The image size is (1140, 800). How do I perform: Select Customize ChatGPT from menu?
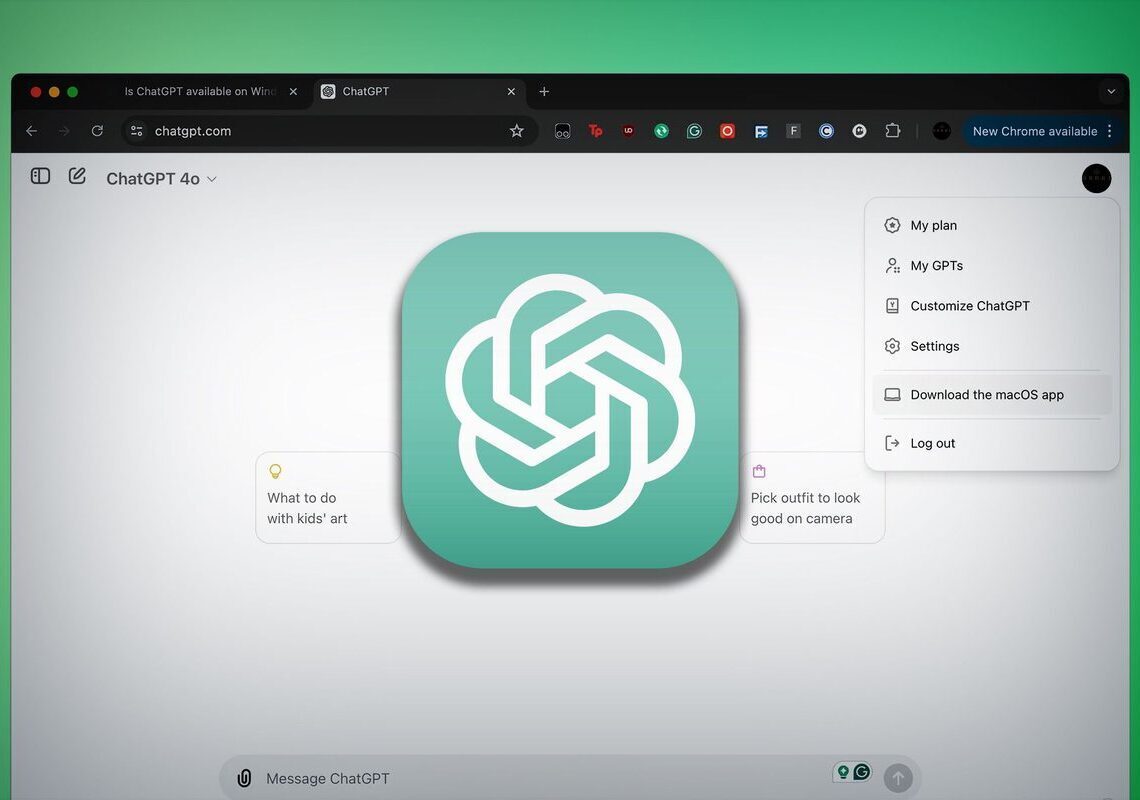click(x=992, y=306)
